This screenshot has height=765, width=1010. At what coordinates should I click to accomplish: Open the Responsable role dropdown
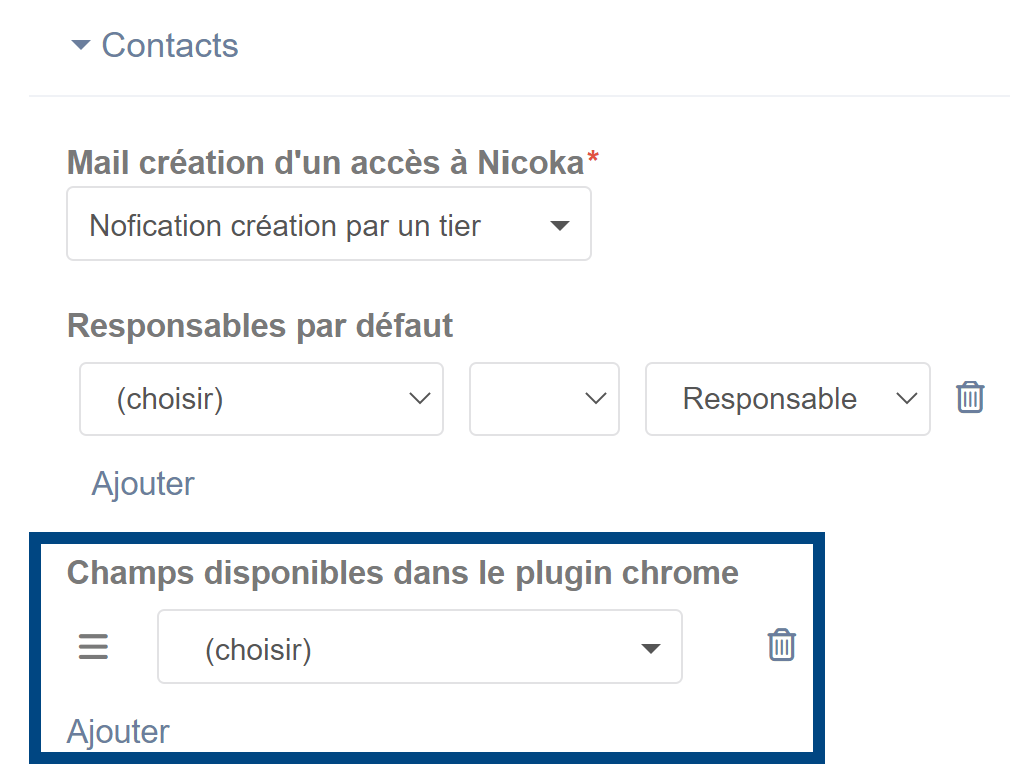point(788,399)
